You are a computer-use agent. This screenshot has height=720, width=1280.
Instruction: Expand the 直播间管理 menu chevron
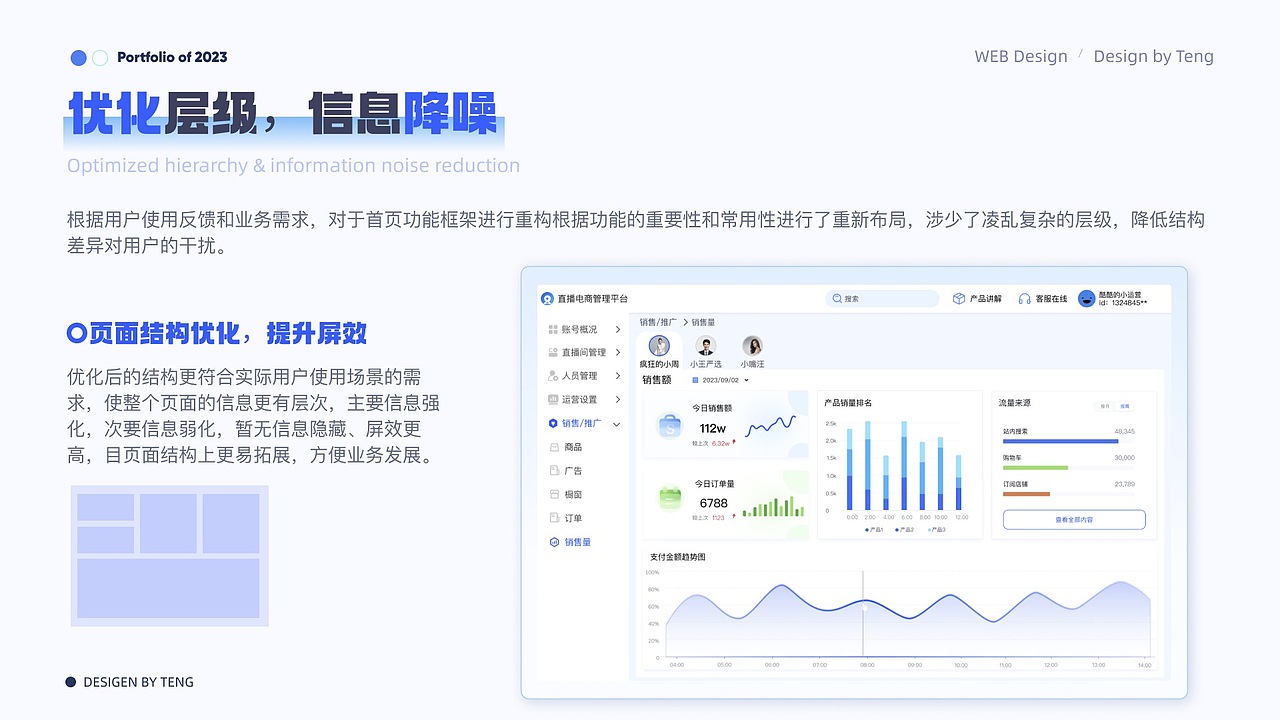pos(618,352)
